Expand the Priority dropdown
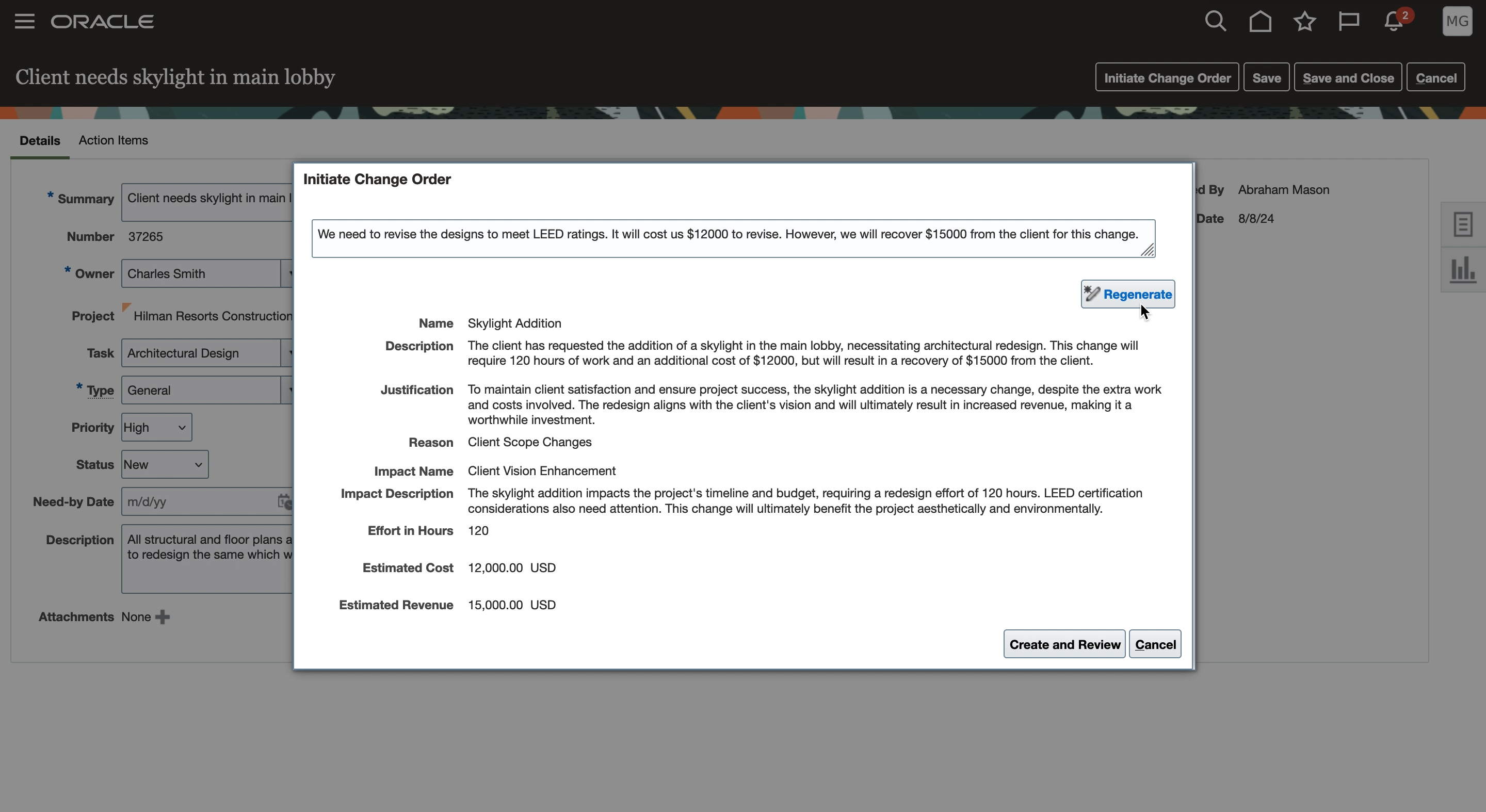 [x=156, y=427]
